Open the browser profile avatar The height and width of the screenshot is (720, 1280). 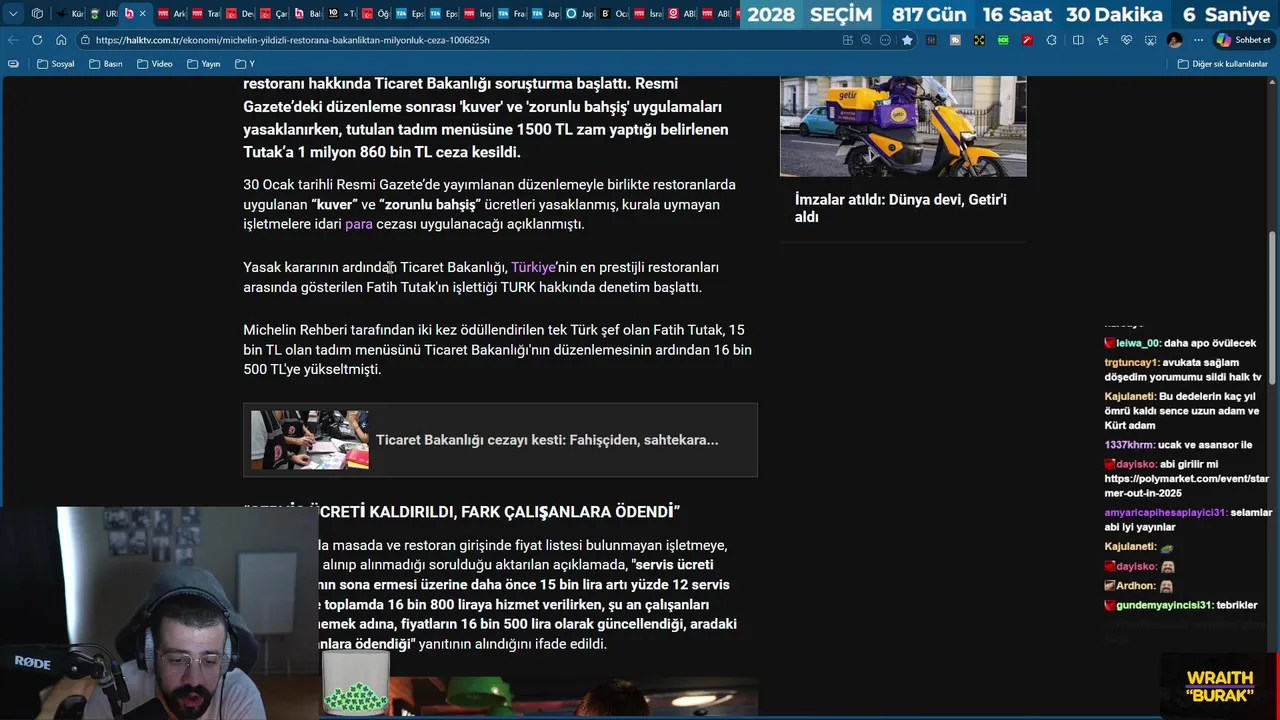pos(1174,40)
